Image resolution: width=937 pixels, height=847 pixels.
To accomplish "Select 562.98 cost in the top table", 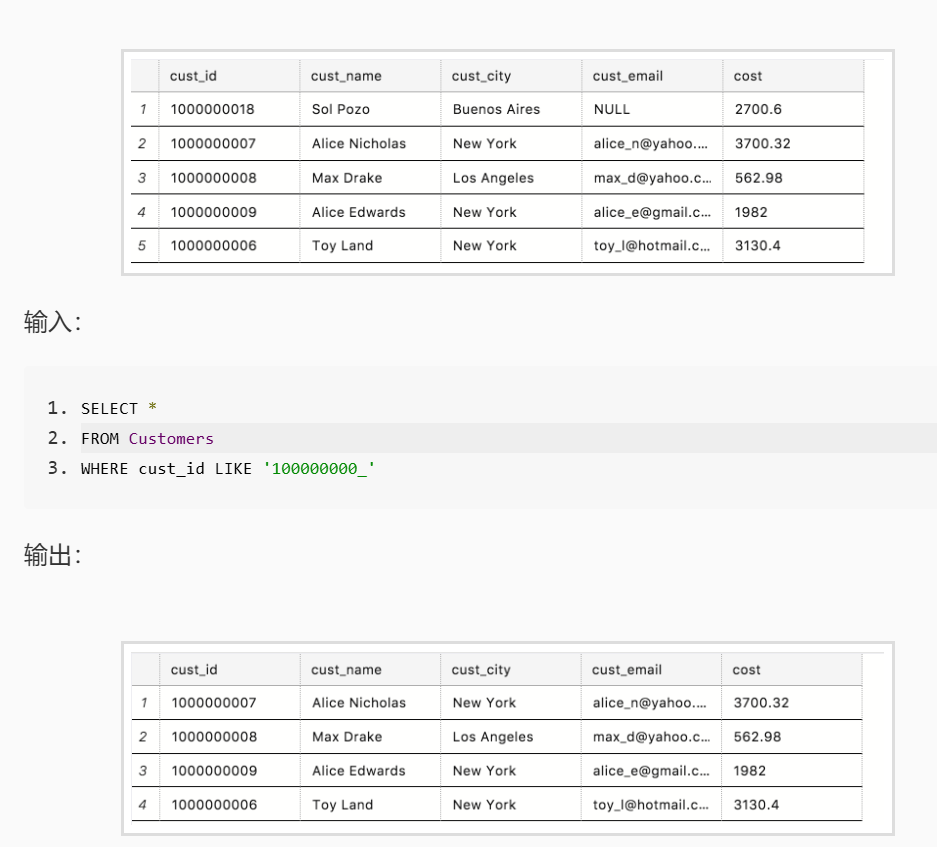I will tap(794, 178).
